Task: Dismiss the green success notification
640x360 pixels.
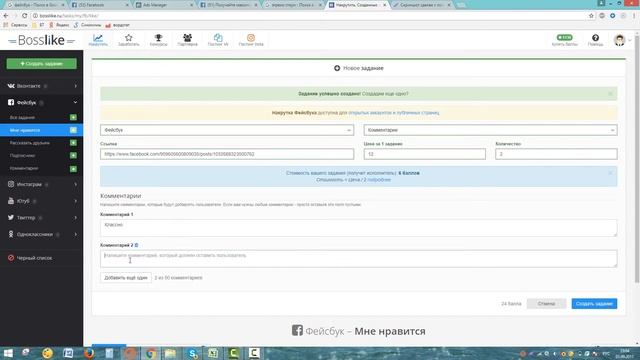Action: [610, 93]
